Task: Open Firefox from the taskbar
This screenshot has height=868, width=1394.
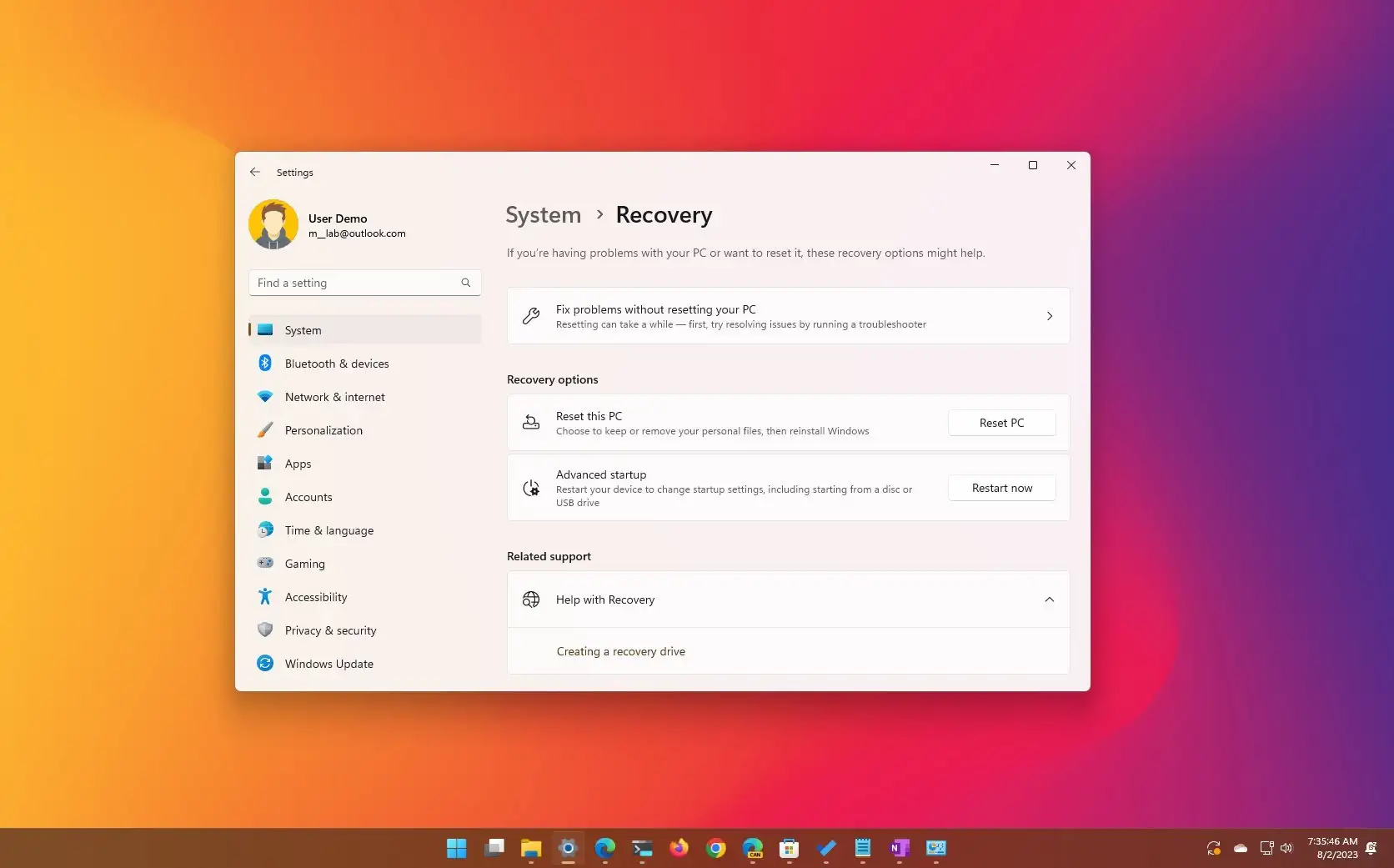Action: click(x=679, y=848)
